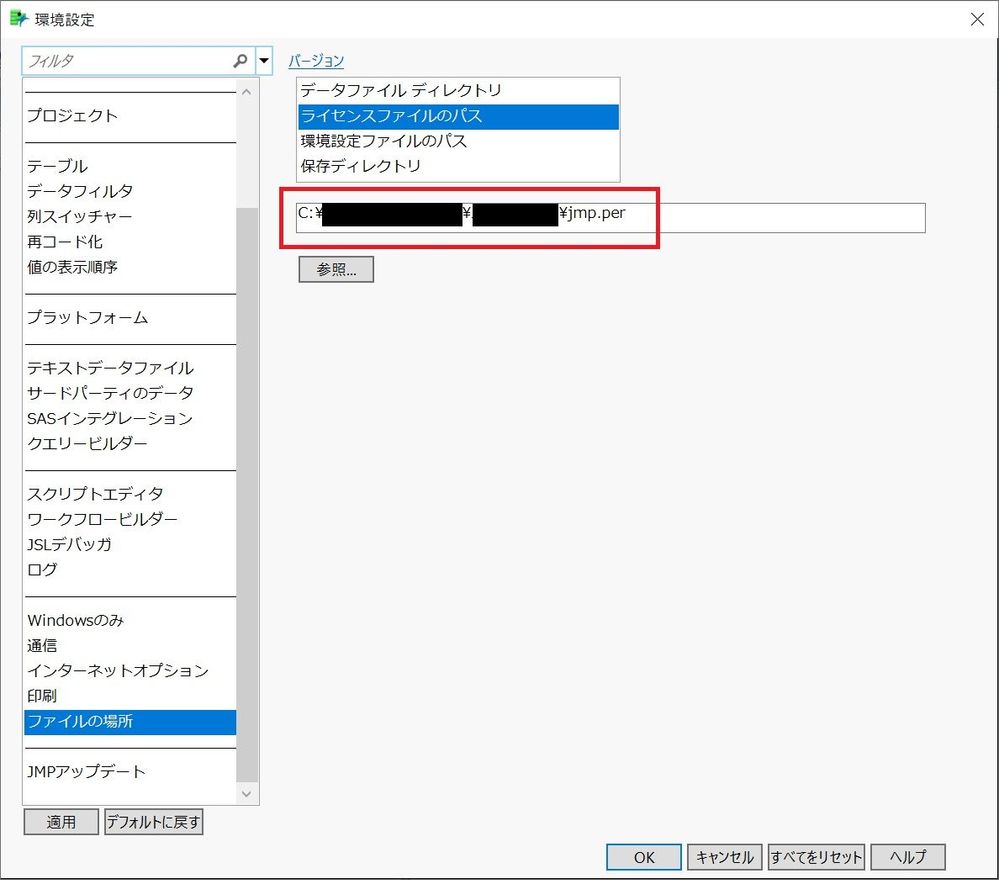
Task: Select 環境設定ファイルのパス in the list
Action: [x=458, y=141]
